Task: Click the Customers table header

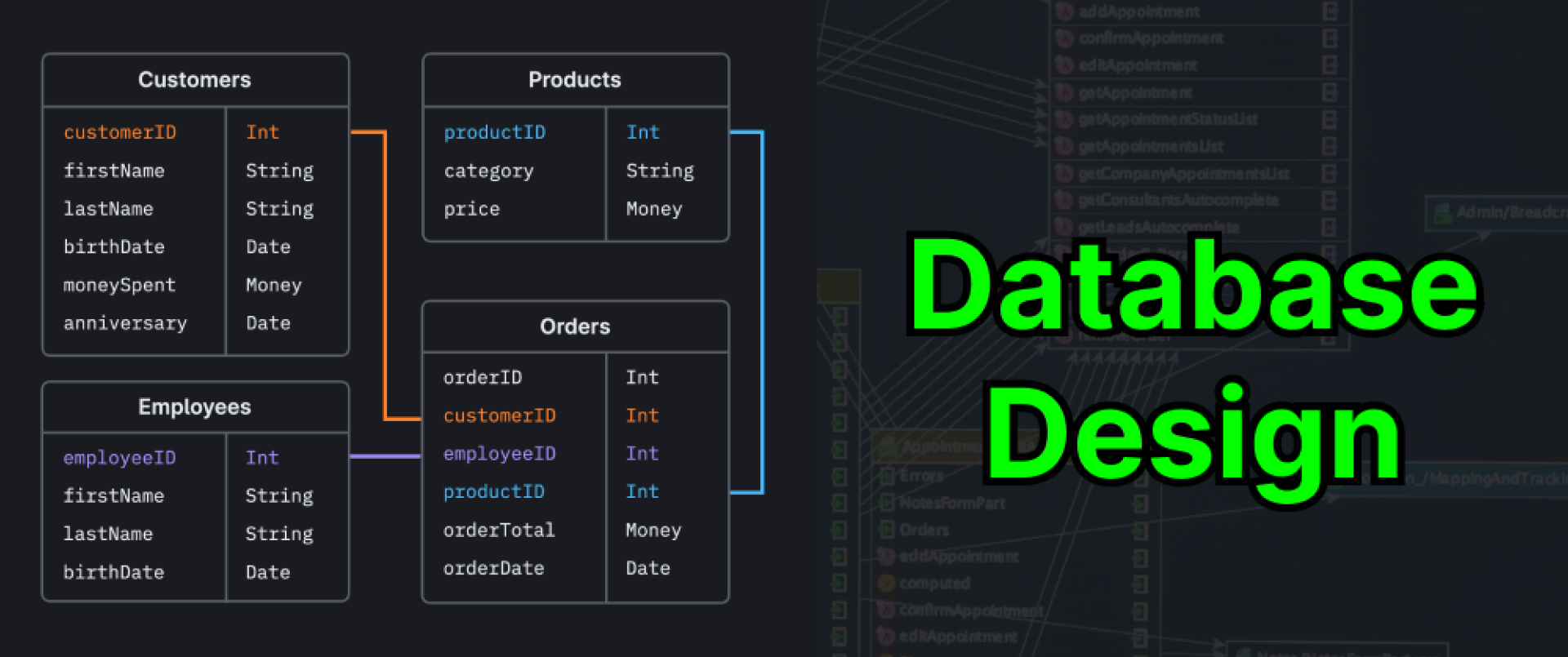Action: coord(194,80)
